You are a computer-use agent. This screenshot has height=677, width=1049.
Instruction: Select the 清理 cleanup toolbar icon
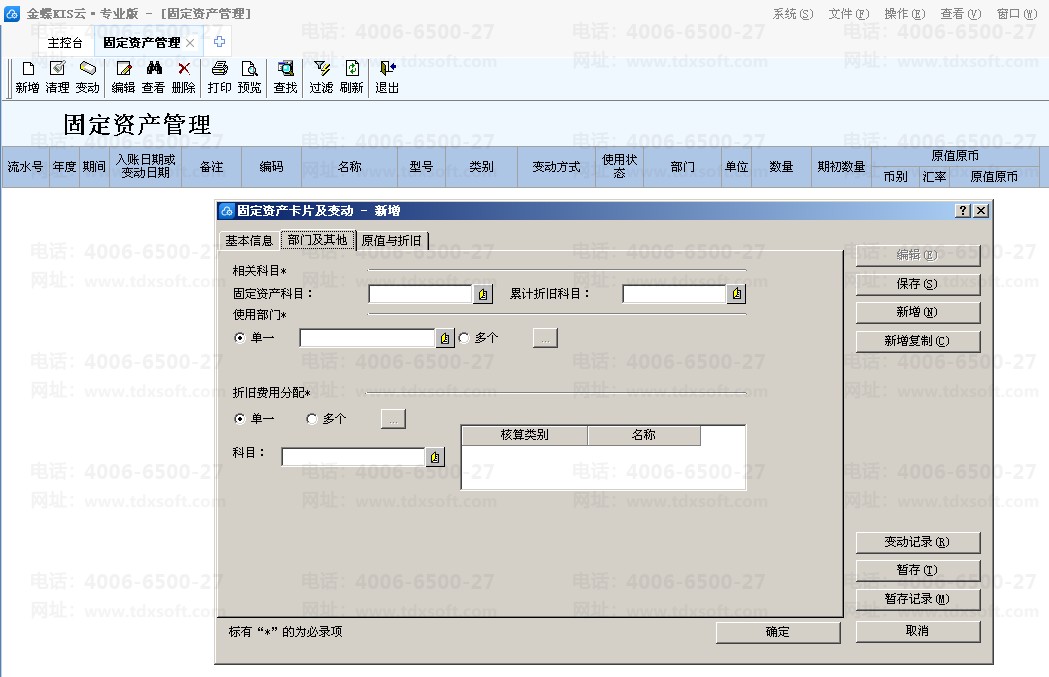point(58,69)
